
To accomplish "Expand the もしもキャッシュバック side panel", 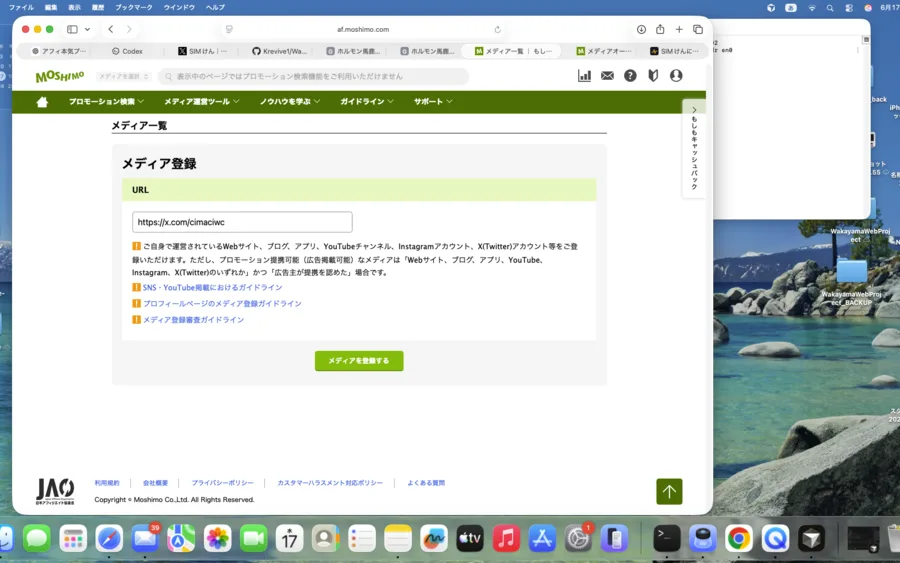I will [694, 148].
